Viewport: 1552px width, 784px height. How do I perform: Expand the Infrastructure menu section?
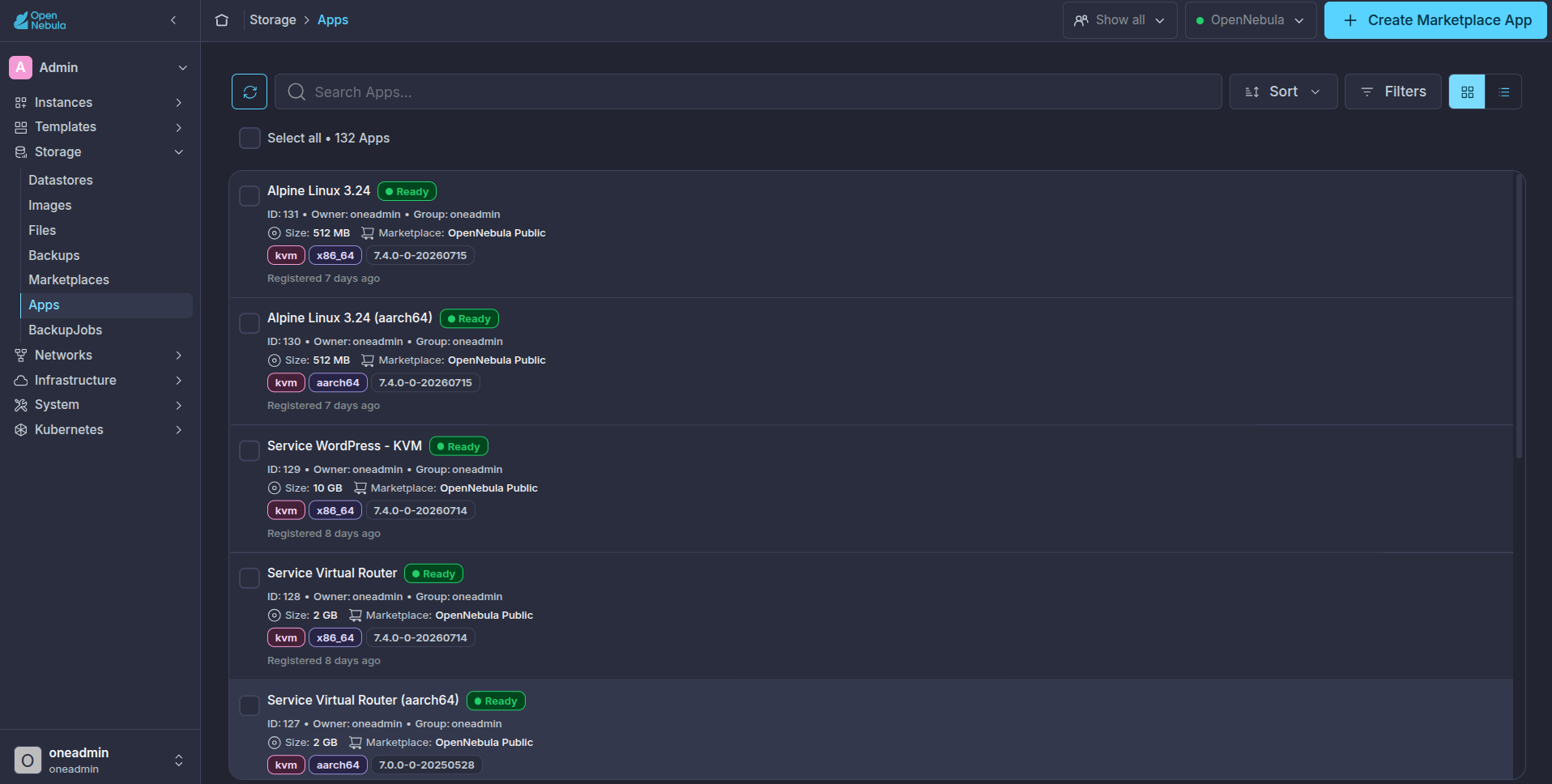point(179,381)
